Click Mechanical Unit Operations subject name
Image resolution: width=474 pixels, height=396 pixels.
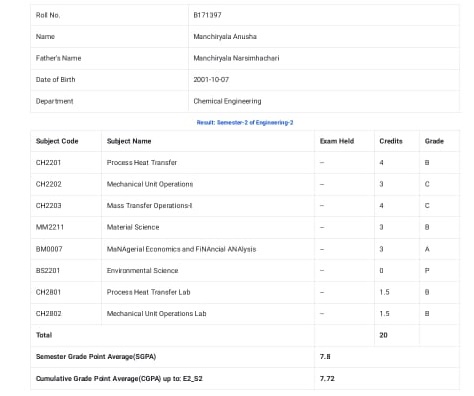pyautogui.click(x=150, y=184)
